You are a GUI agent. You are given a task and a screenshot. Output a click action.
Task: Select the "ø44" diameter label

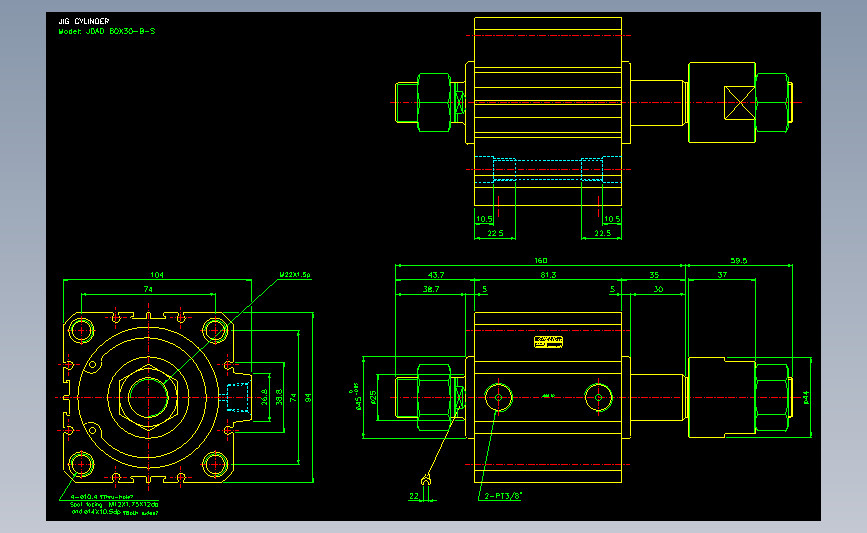[x=806, y=398]
